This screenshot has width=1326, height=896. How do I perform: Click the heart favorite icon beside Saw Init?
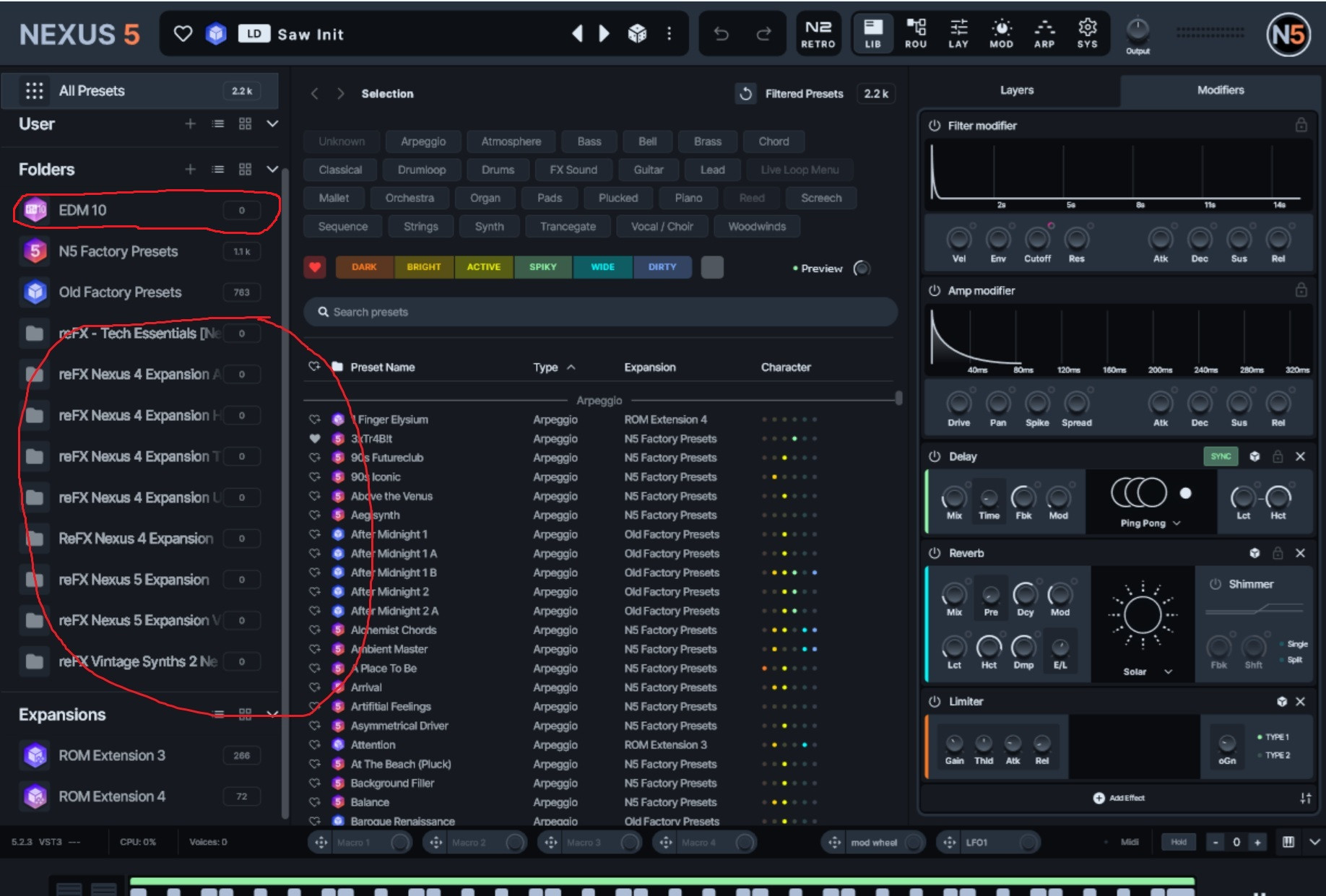coord(183,34)
